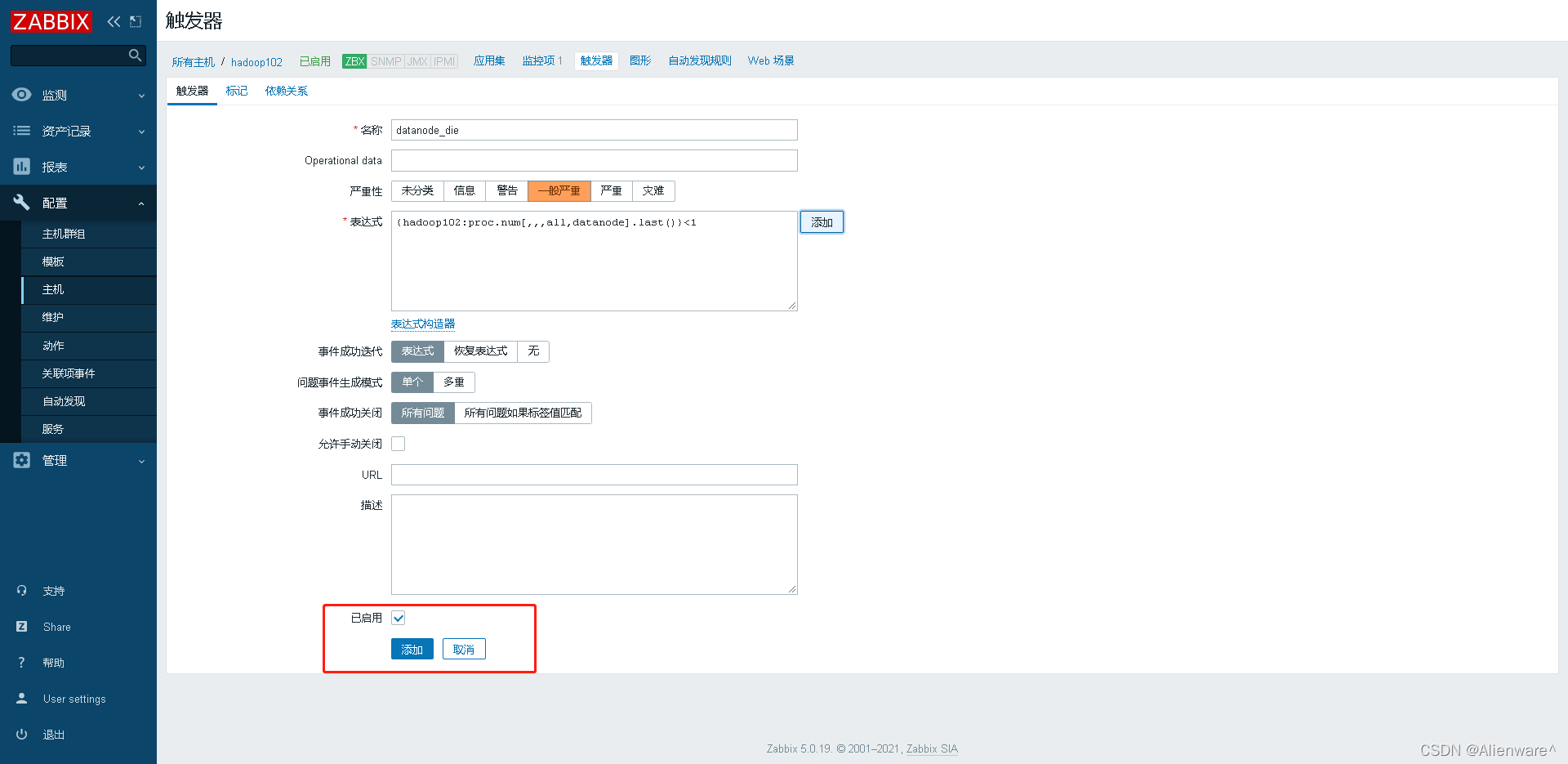The height and width of the screenshot is (764, 1568).
Task: Open the 表达式构造器 link
Action: tap(423, 324)
